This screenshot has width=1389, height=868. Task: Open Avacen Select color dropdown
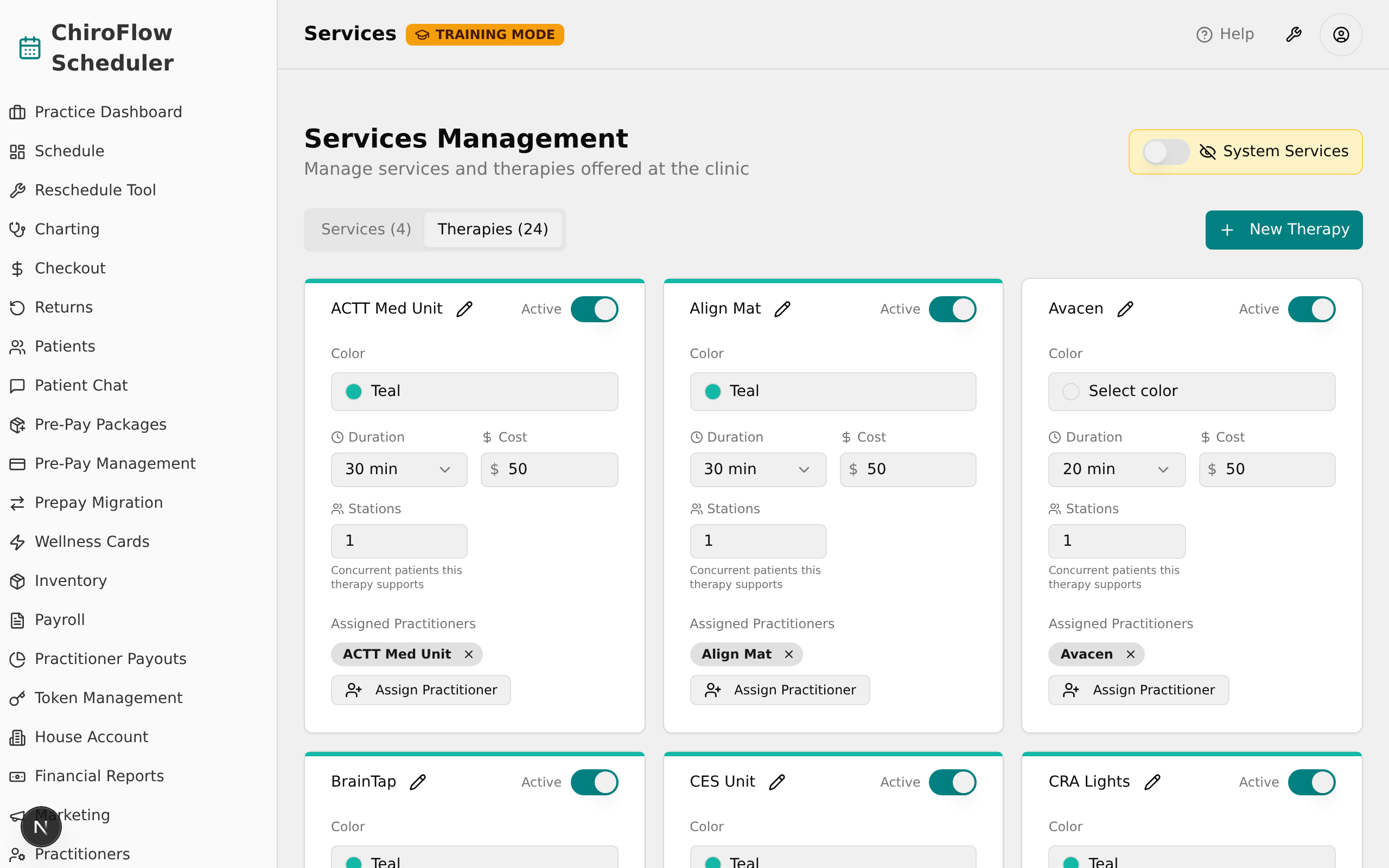1192,391
